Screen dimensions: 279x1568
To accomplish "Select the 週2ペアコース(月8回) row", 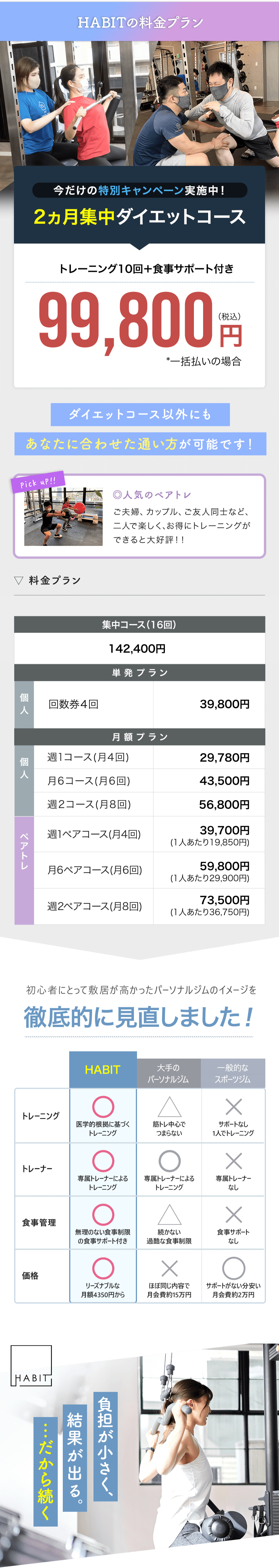I will 139,906.
